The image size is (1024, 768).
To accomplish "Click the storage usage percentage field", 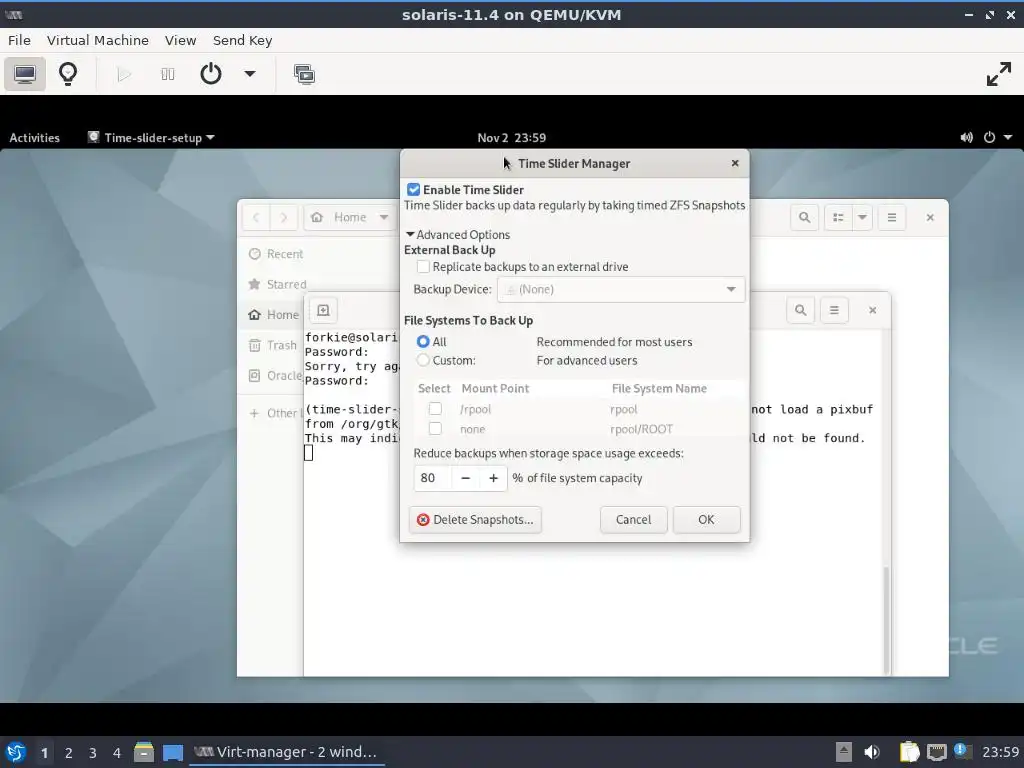I will click(432, 478).
